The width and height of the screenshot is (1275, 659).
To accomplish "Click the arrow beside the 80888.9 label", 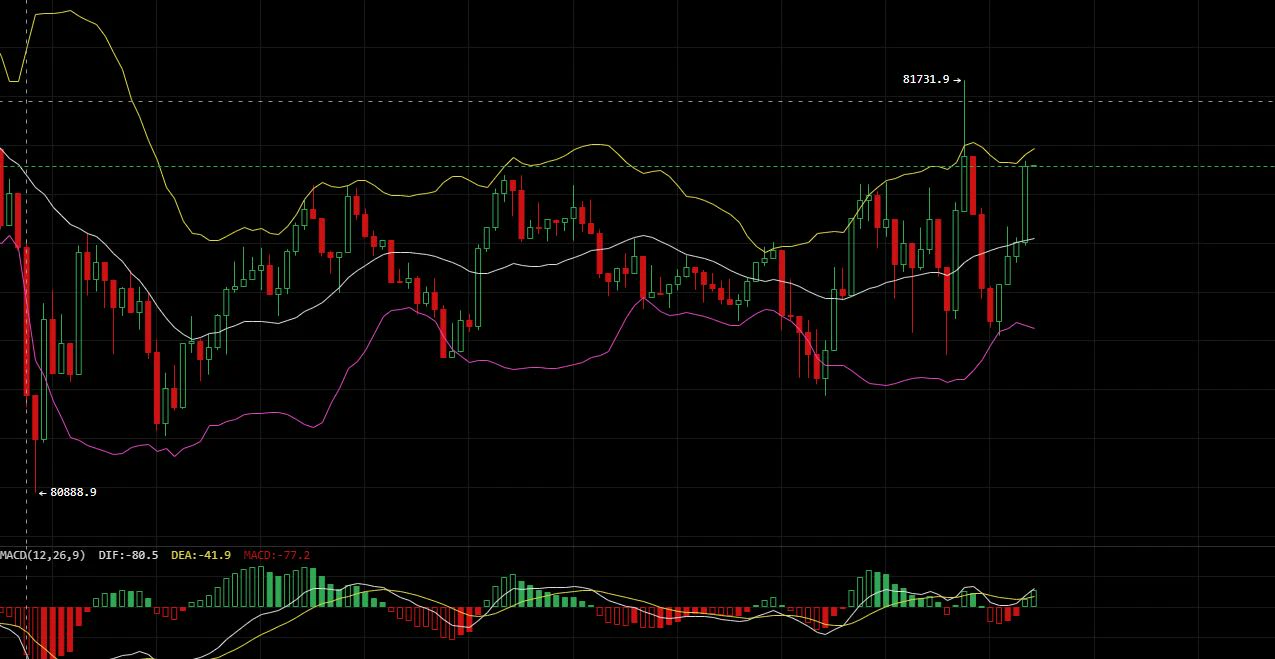I will (42, 492).
